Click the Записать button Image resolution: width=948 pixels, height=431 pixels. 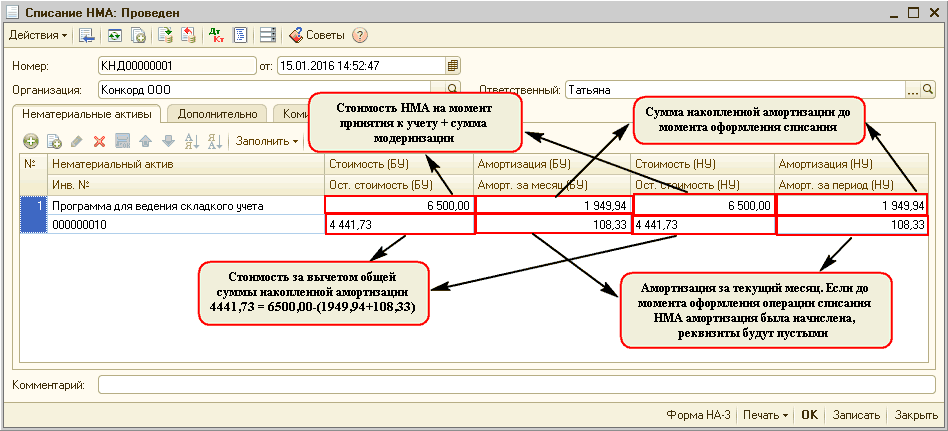coord(856,415)
